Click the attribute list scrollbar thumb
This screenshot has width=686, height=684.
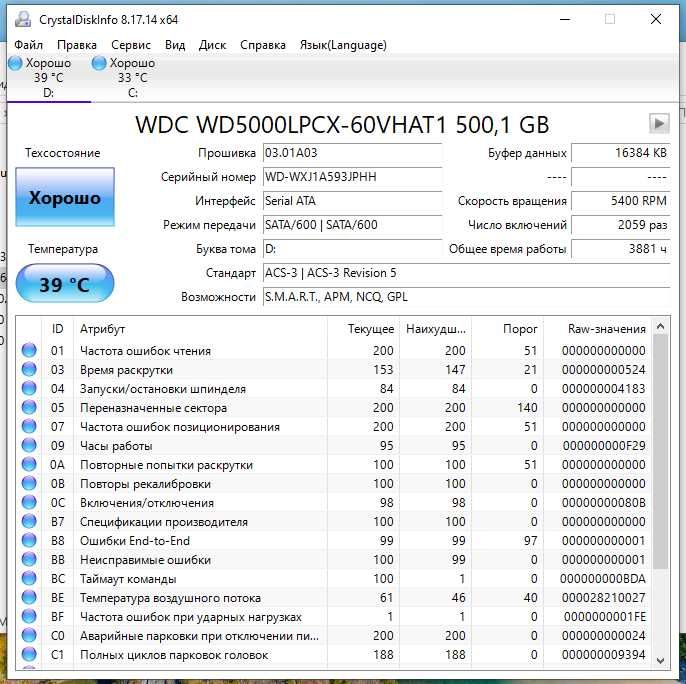[x=661, y=452]
